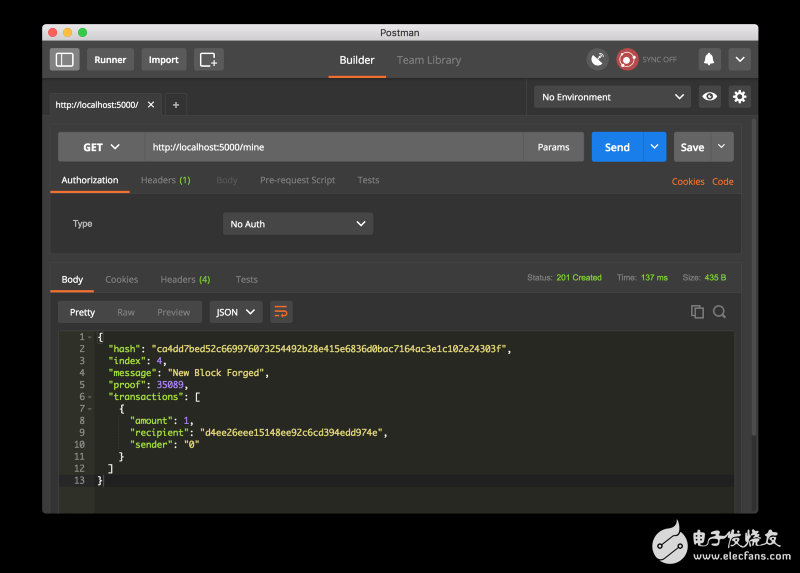Send the request with Send button
800x573 pixels.
pos(617,147)
